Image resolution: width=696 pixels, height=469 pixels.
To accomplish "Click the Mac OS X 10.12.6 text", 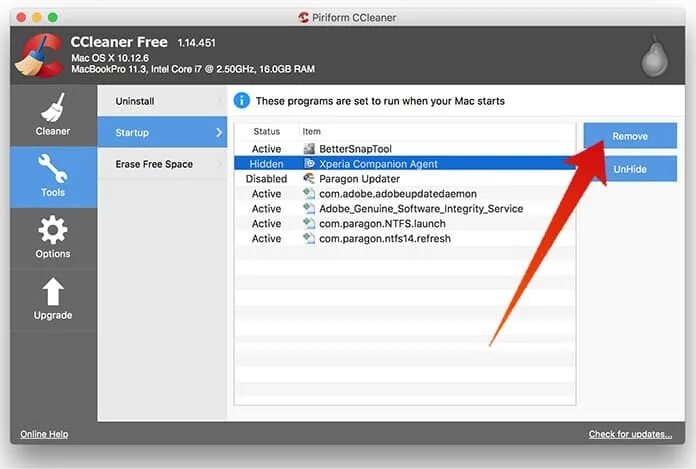I will pos(110,58).
